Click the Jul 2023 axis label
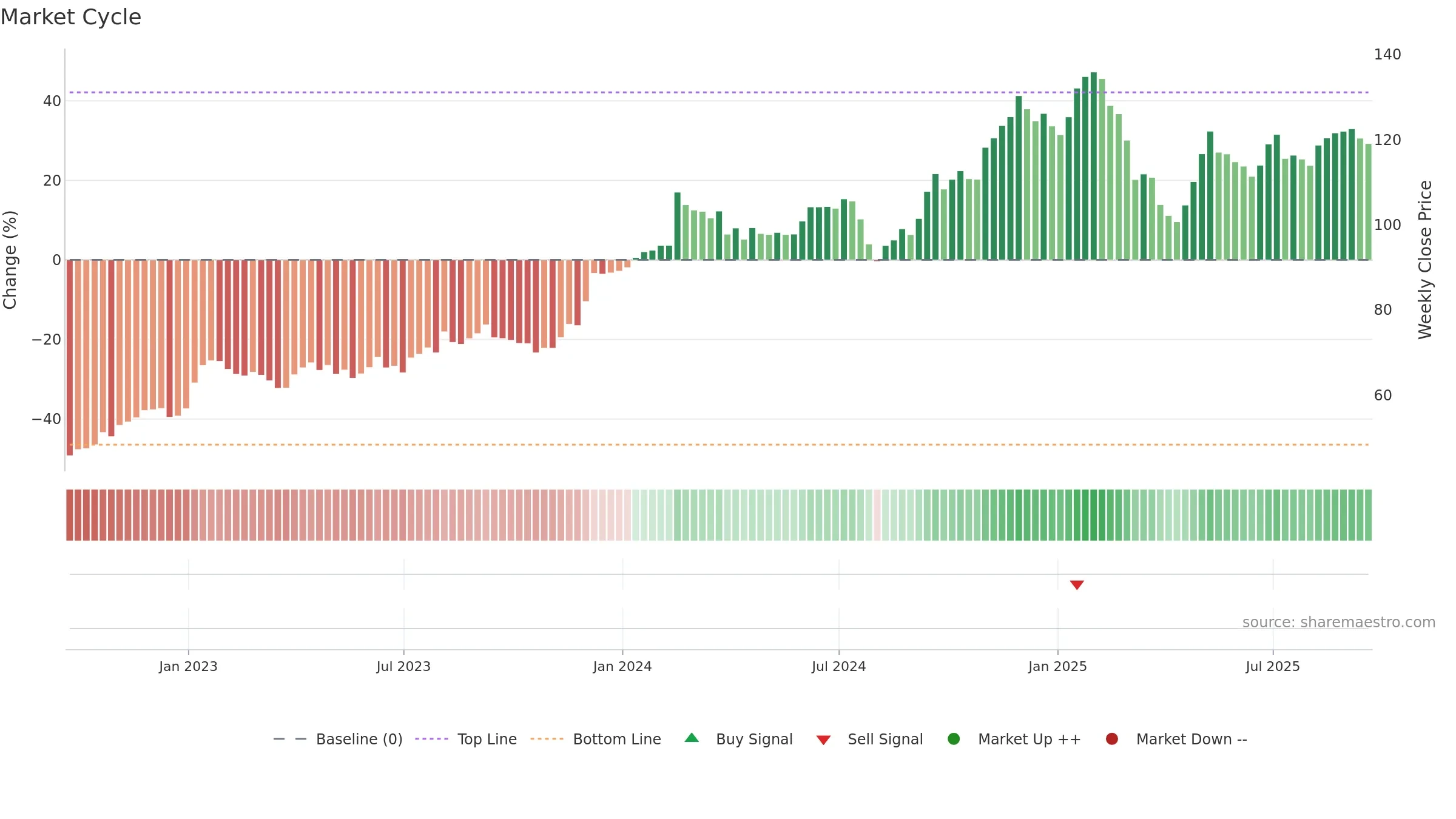1456x819 pixels. tap(403, 666)
